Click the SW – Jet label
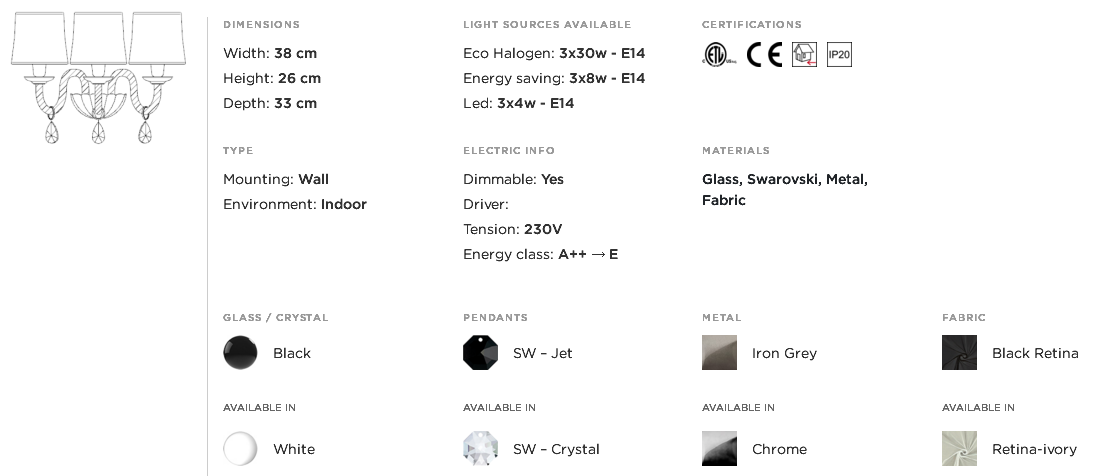The image size is (1093, 476). coord(542,353)
